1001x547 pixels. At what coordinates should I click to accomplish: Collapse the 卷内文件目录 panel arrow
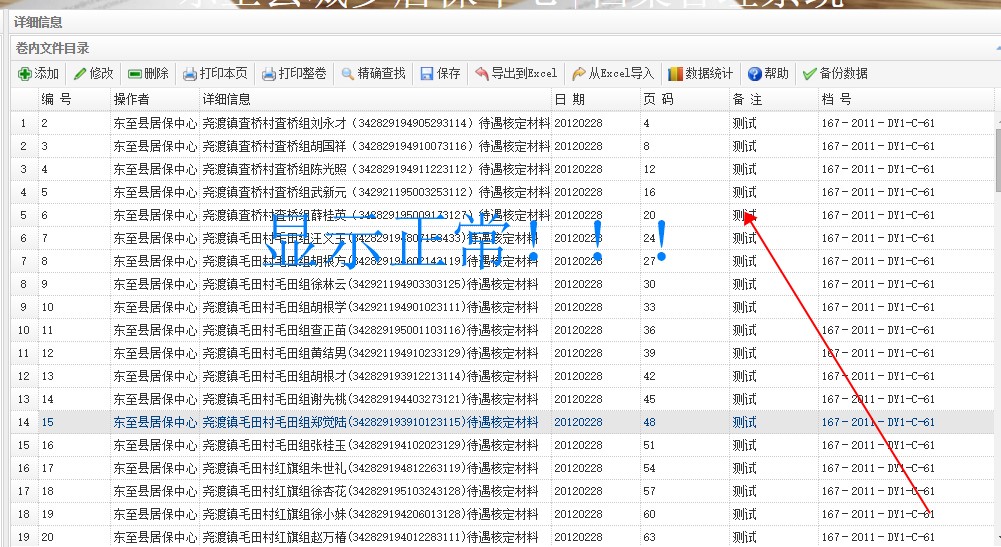pos(998,48)
